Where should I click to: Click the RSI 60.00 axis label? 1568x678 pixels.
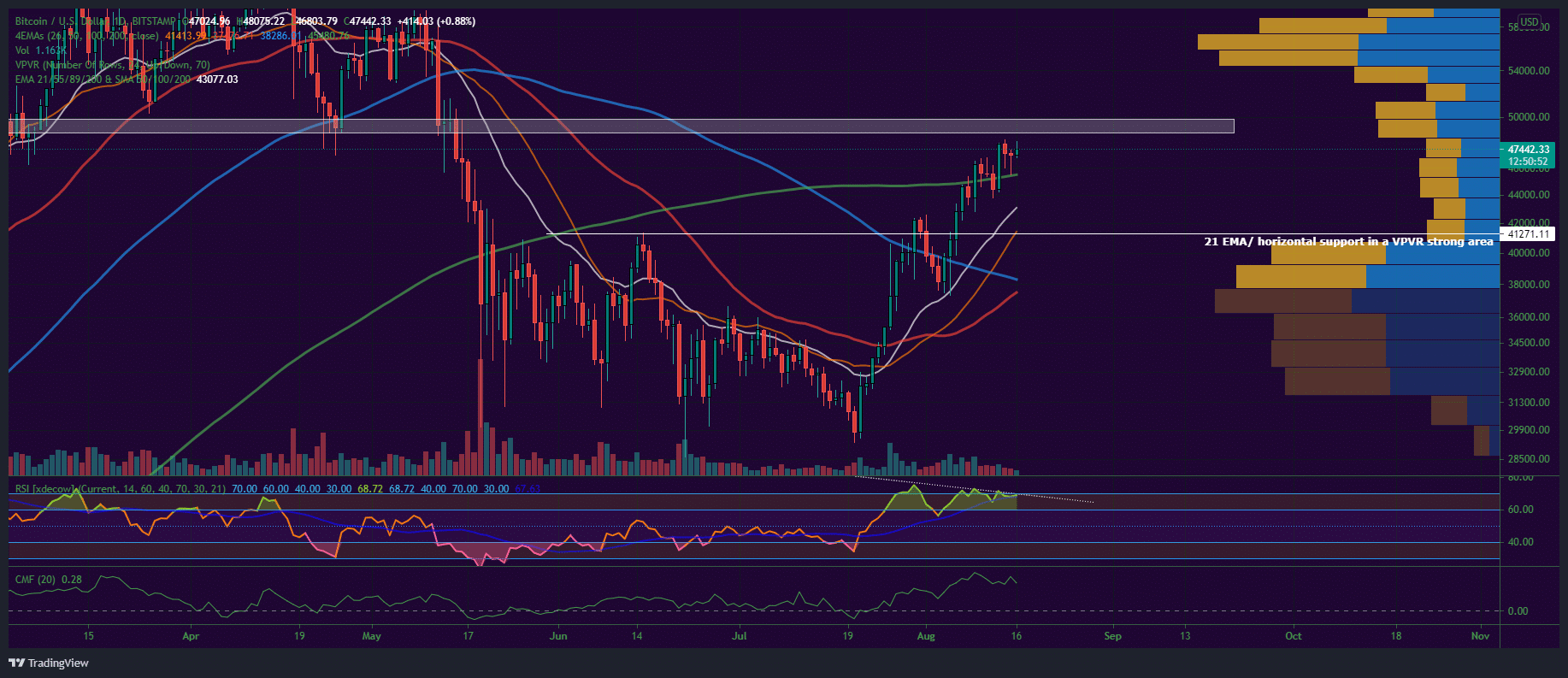click(1521, 510)
